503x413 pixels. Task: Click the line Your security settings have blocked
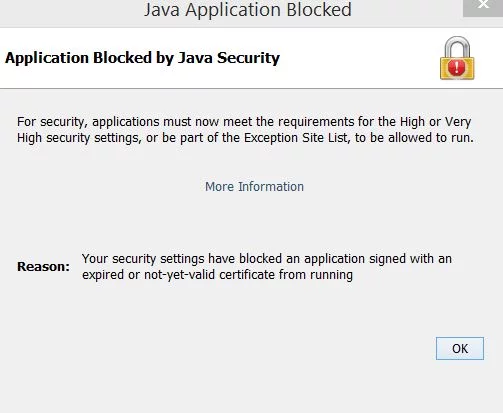(x=267, y=259)
